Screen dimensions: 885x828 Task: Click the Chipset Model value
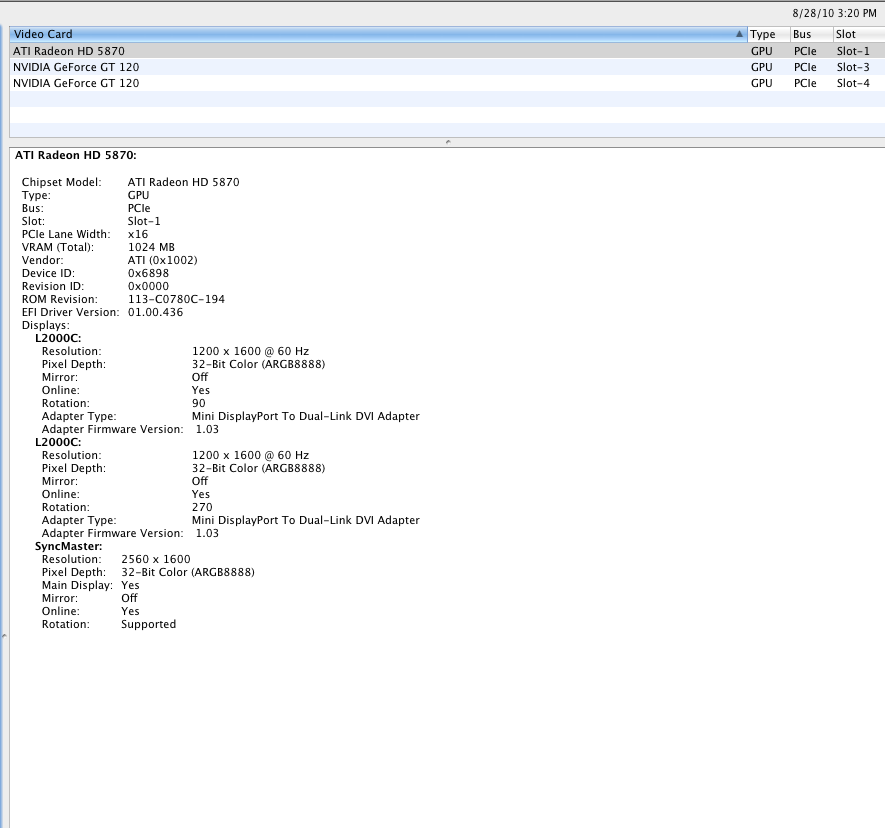[183, 182]
